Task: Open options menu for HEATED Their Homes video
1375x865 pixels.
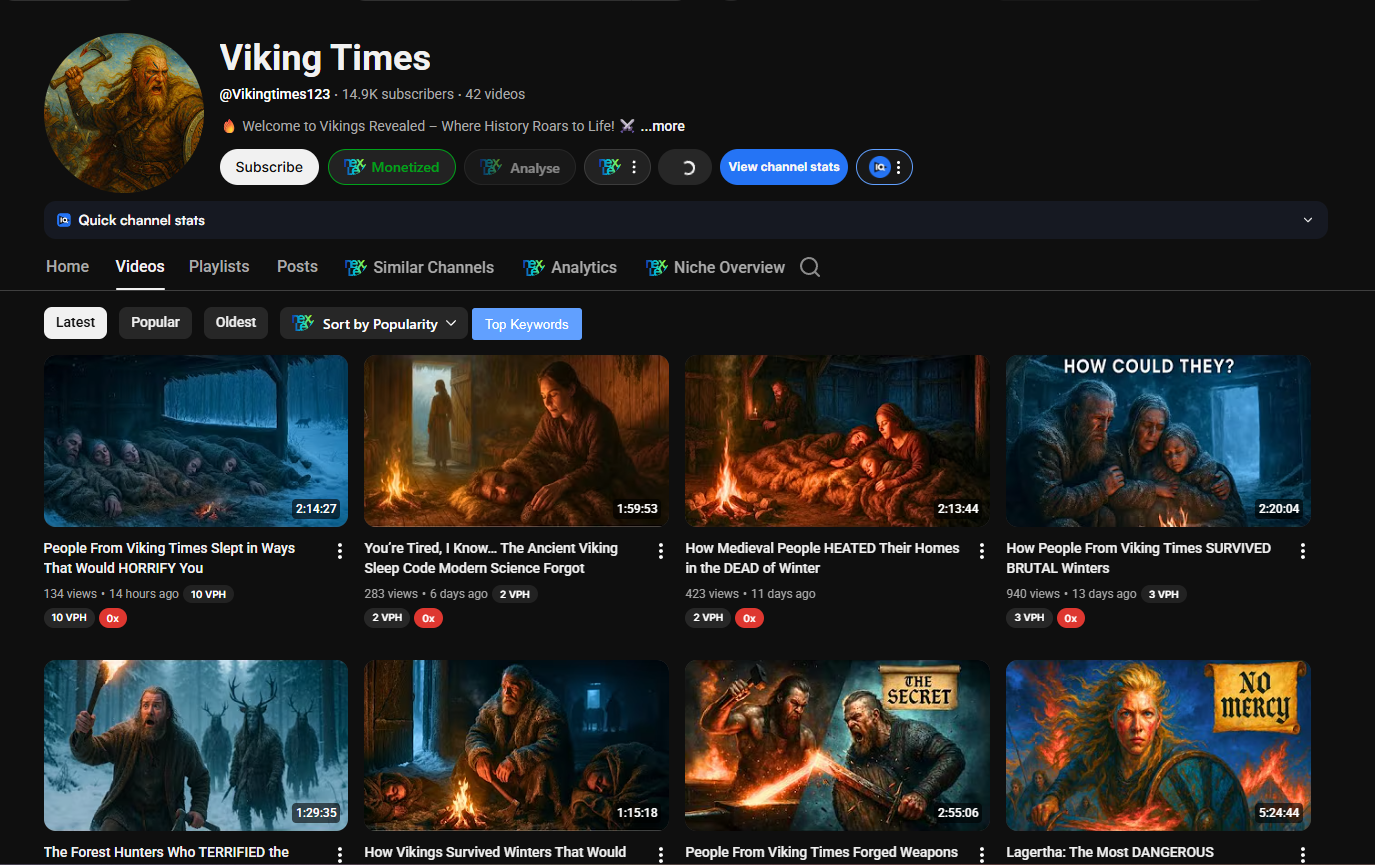Action: click(982, 551)
